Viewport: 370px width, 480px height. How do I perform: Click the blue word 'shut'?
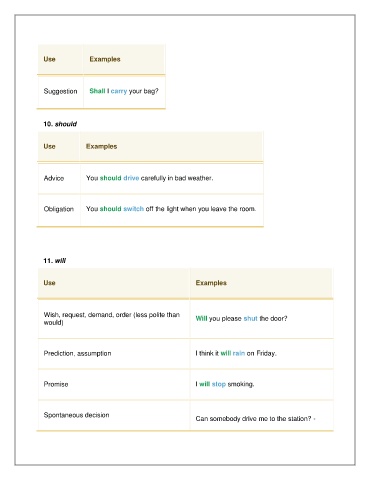[250, 318]
